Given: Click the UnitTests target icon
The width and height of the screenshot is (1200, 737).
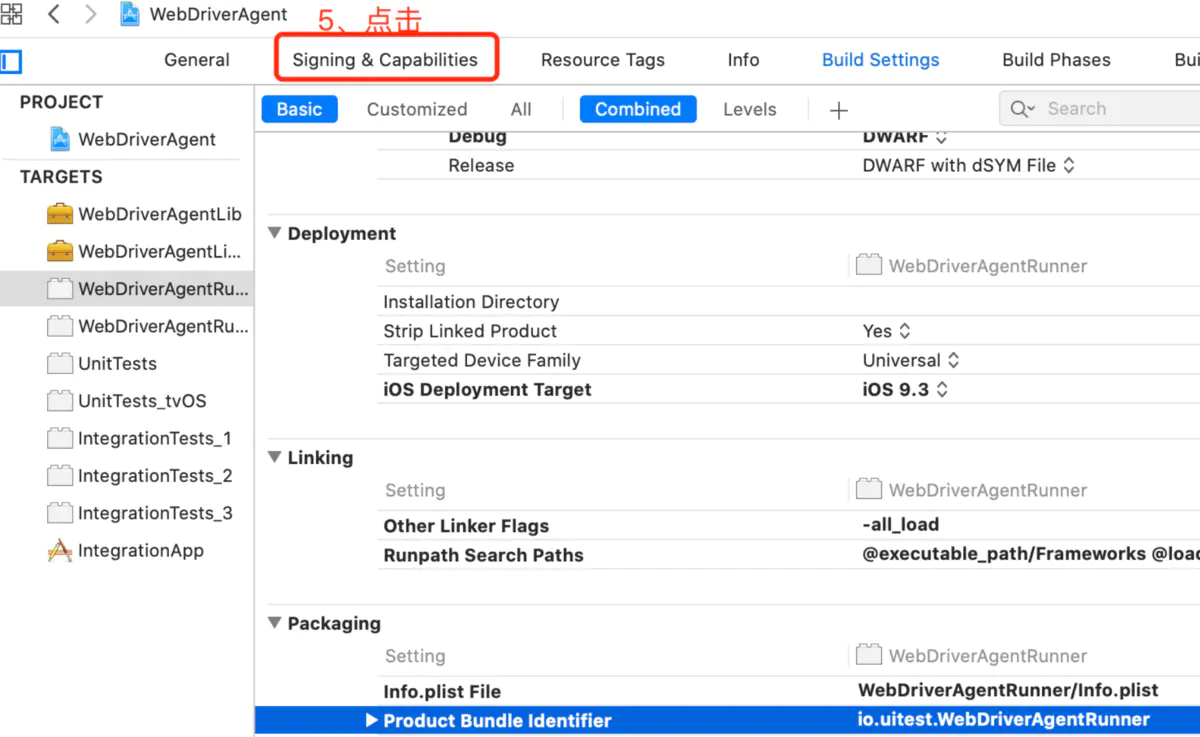Looking at the screenshot, I should (x=60, y=363).
